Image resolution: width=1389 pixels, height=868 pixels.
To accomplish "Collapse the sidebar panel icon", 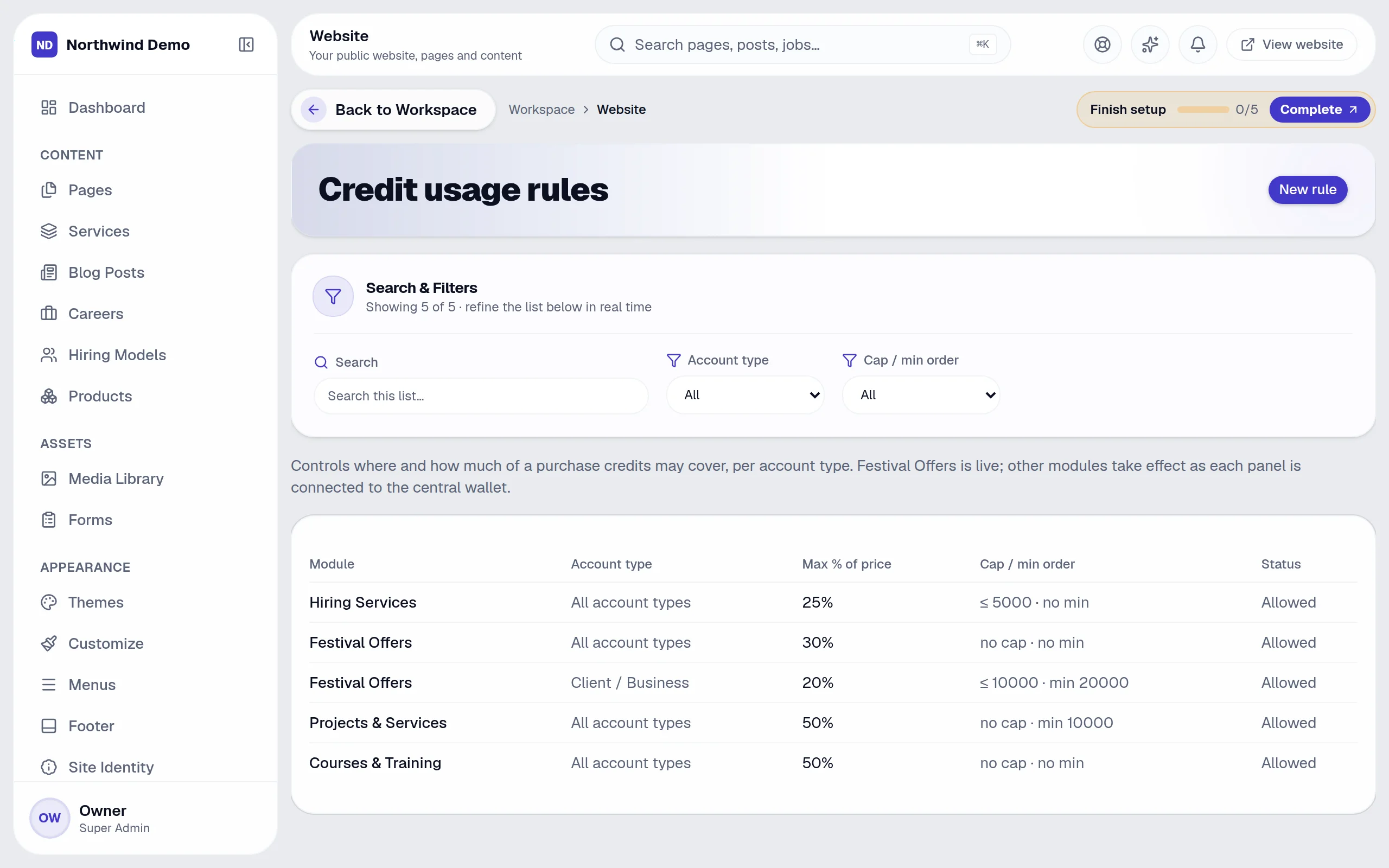I will point(246,45).
